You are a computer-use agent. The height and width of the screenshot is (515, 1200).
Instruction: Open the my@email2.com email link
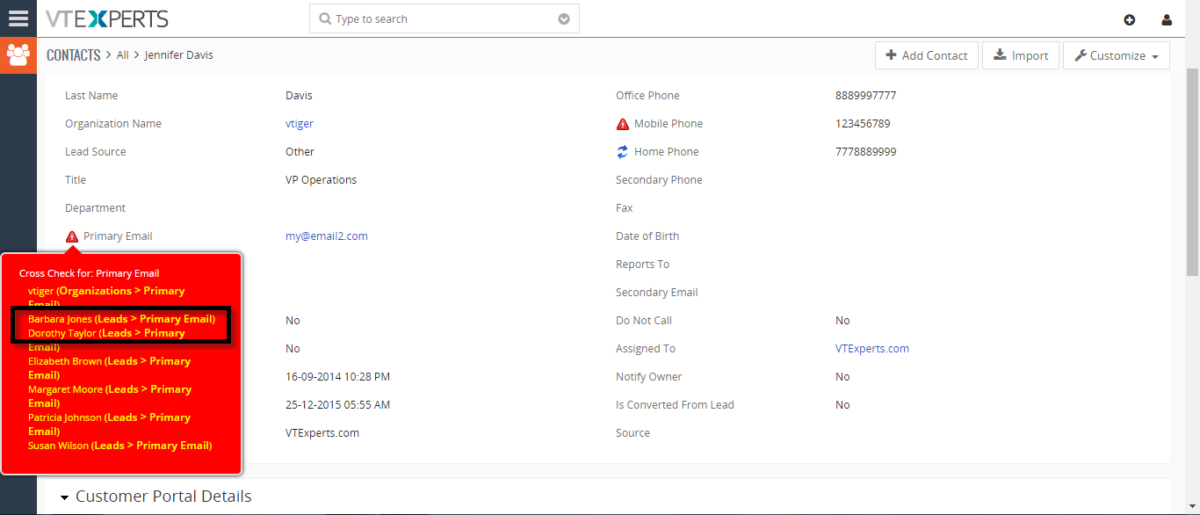(x=326, y=236)
